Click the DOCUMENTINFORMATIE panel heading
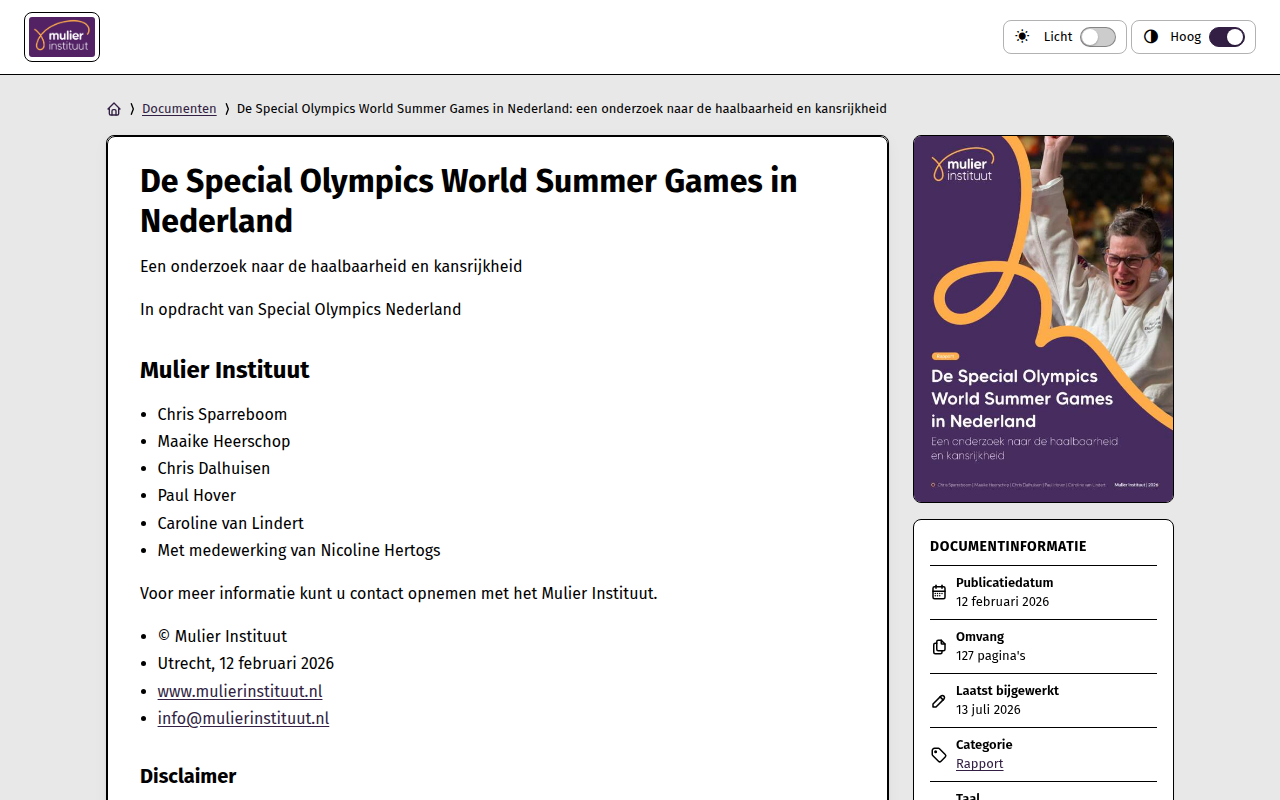1280x800 pixels. click(x=1008, y=546)
